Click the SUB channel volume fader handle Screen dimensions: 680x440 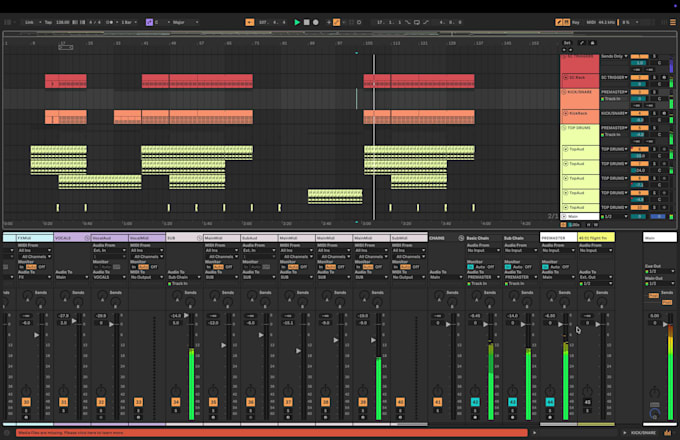click(186, 316)
